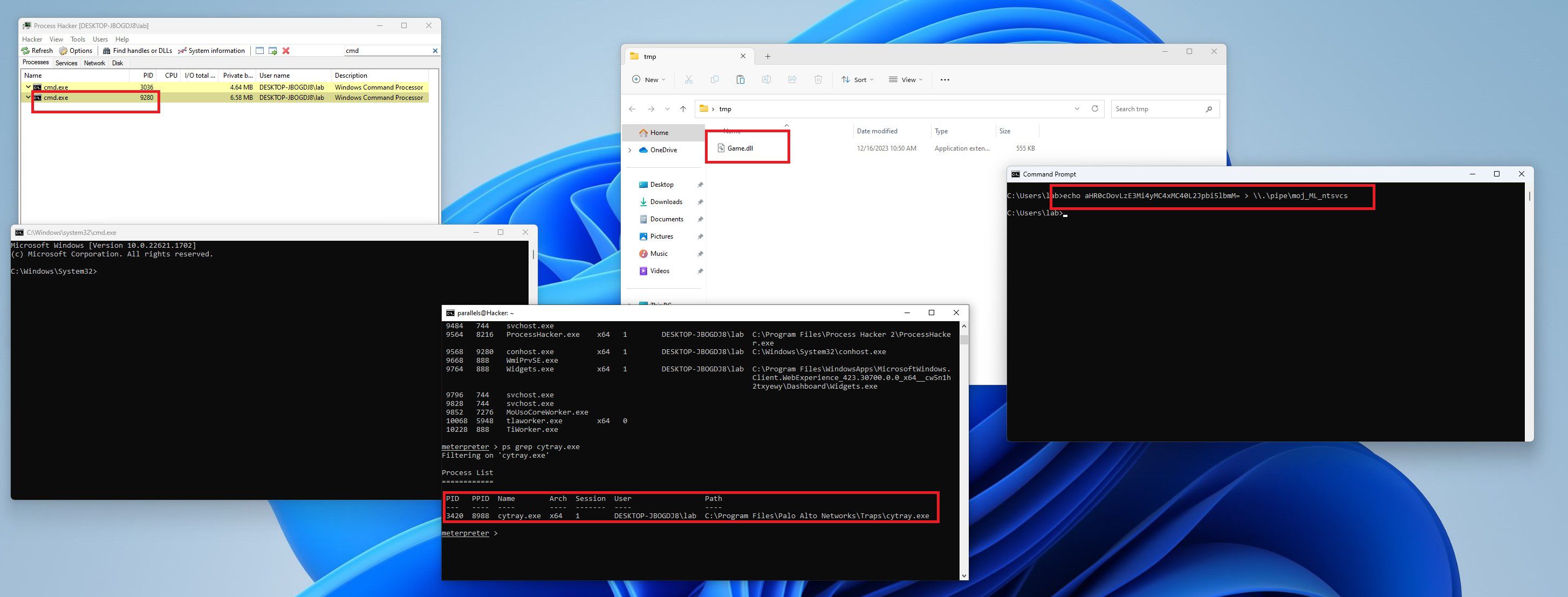Click Refresh icon in Process Hacker
1568x597 pixels.
[x=25, y=51]
